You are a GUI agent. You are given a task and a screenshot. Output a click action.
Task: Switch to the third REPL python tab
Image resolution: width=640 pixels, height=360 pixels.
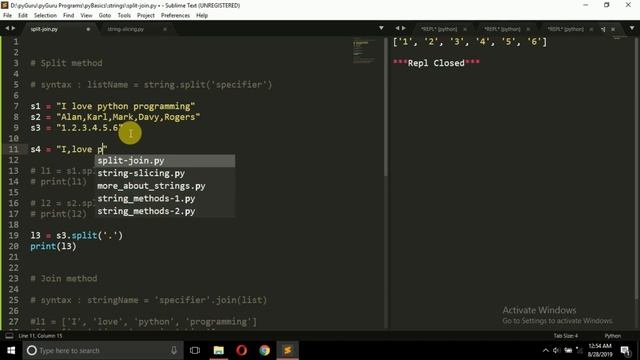point(566,29)
